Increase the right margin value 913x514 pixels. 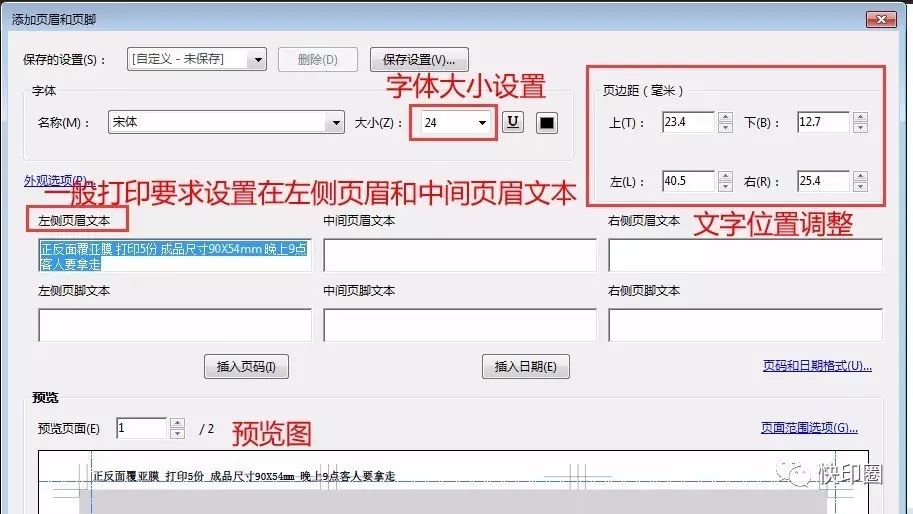861,176
